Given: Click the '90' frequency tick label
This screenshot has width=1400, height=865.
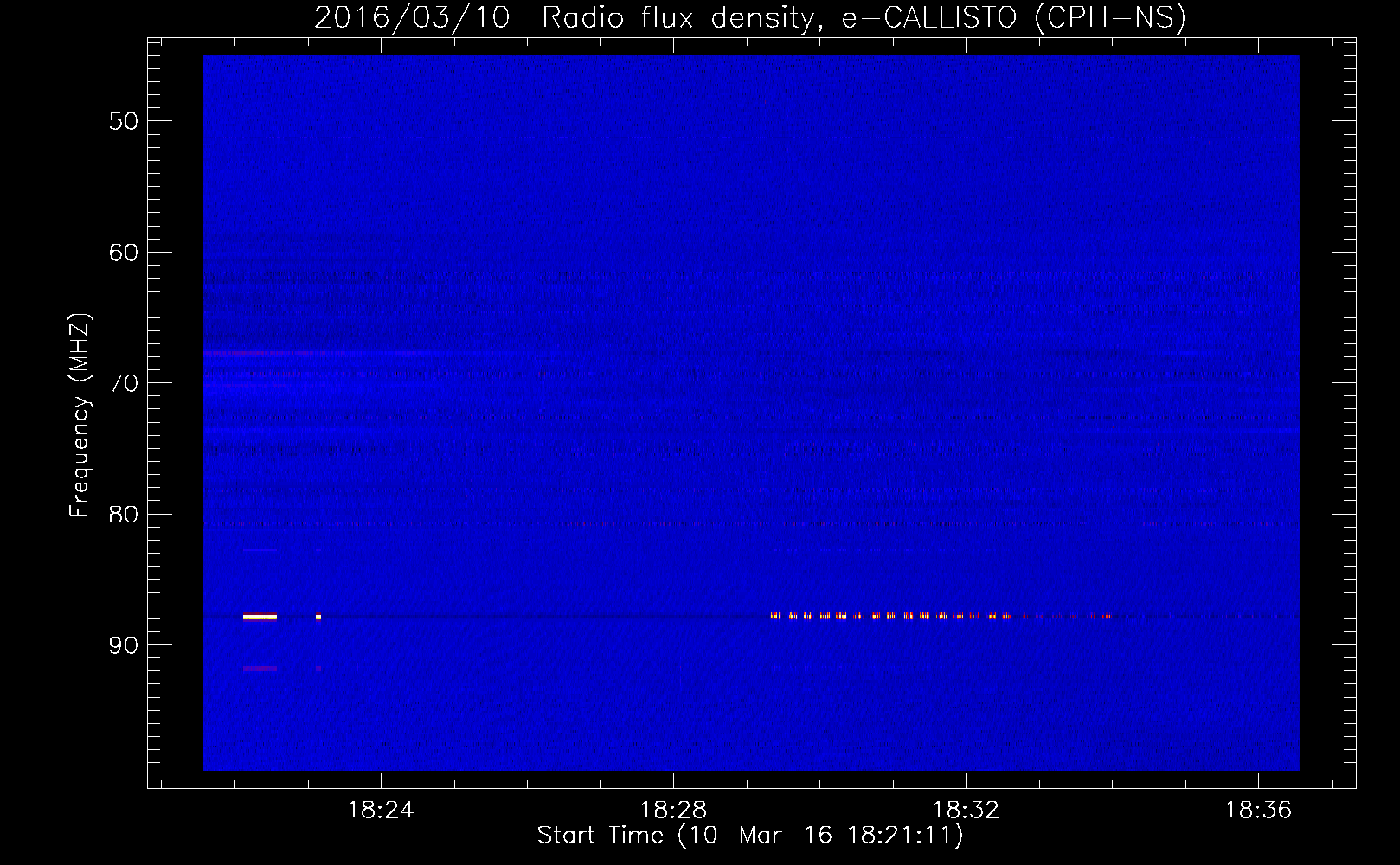Looking at the screenshot, I should click(x=124, y=645).
